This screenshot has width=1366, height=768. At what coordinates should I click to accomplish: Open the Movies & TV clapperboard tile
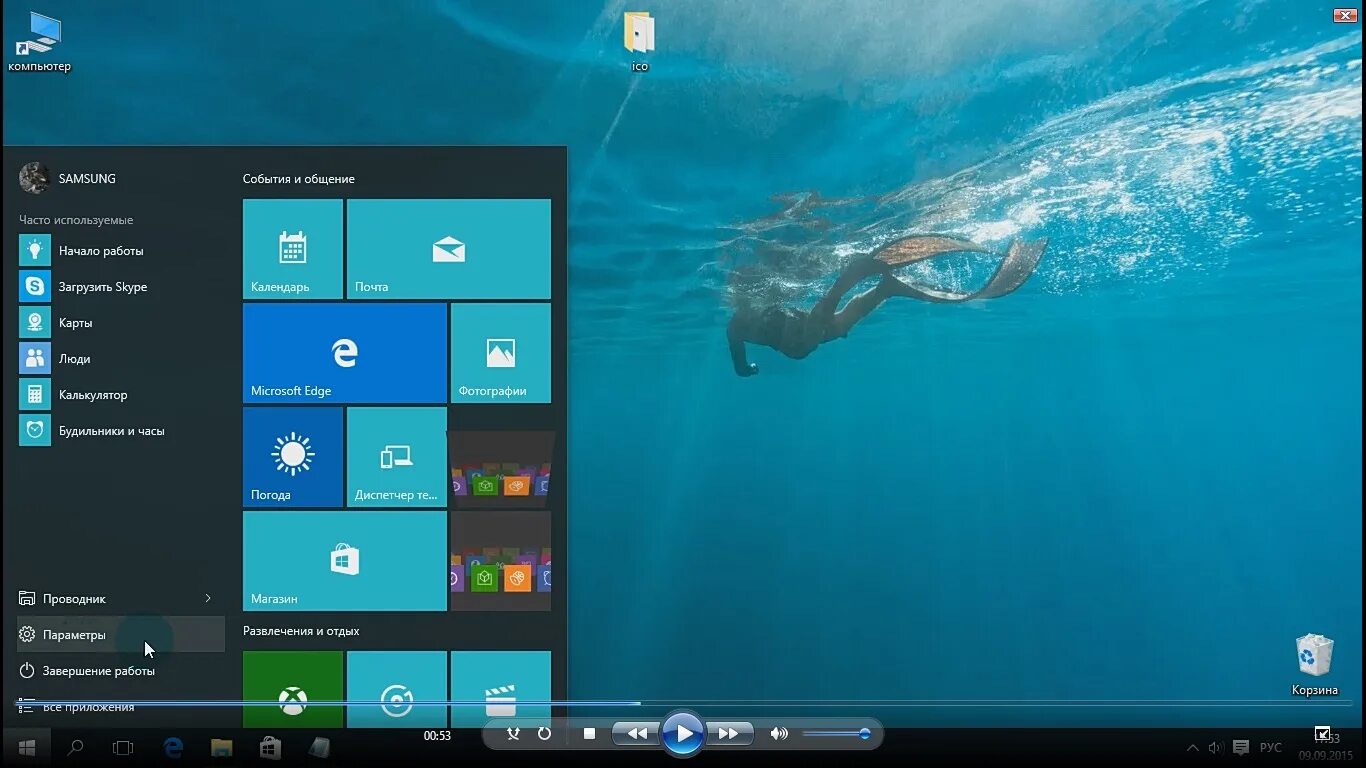tap(501, 689)
